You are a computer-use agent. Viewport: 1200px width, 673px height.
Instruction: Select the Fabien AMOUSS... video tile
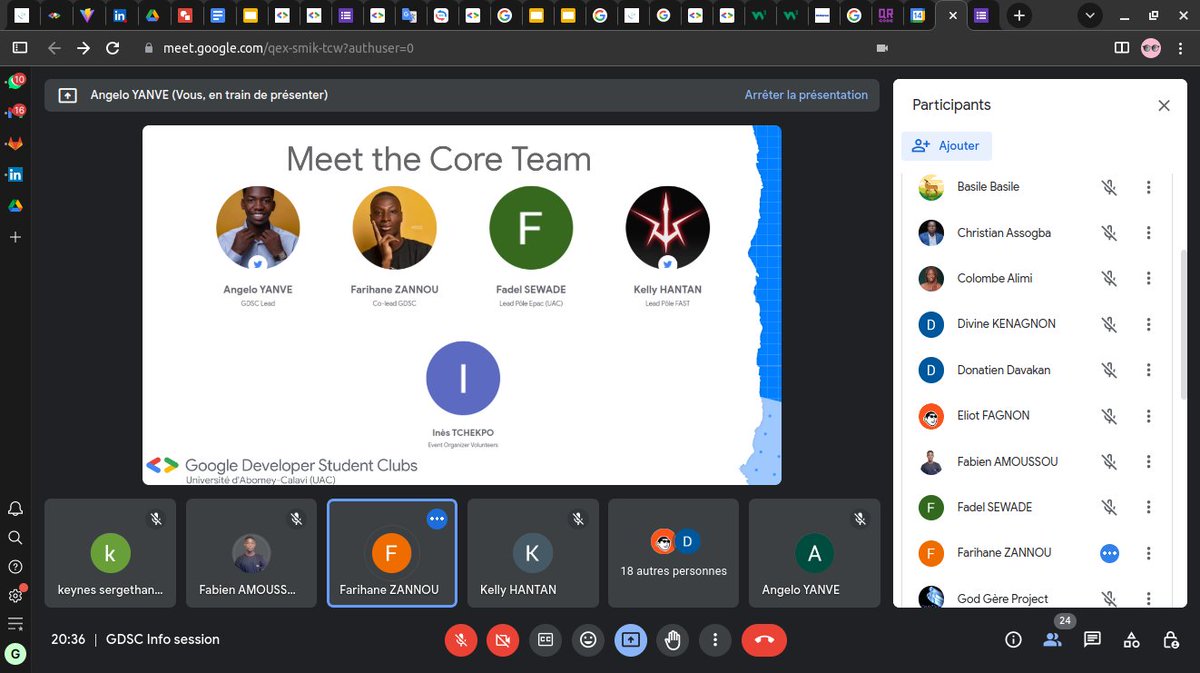pos(251,553)
